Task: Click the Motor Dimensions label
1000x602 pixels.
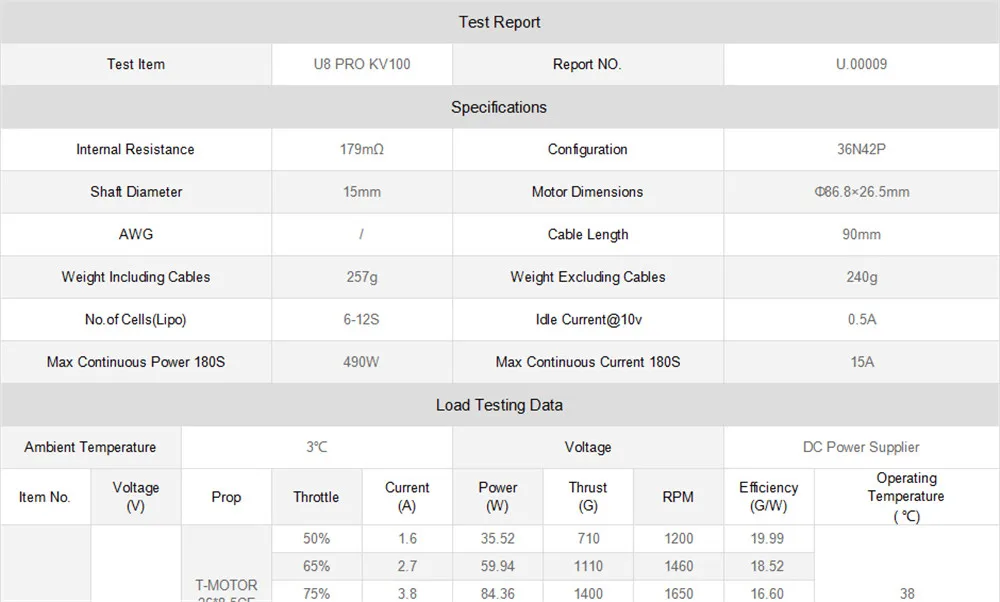Action: click(x=587, y=192)
